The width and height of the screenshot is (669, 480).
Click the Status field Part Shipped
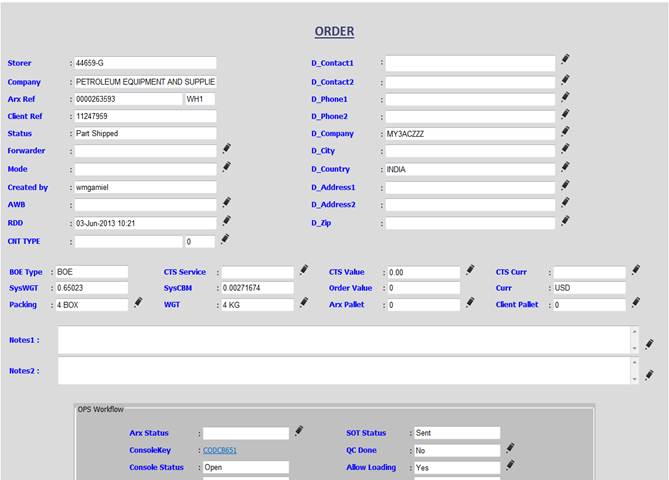click(x=145, y=134)
